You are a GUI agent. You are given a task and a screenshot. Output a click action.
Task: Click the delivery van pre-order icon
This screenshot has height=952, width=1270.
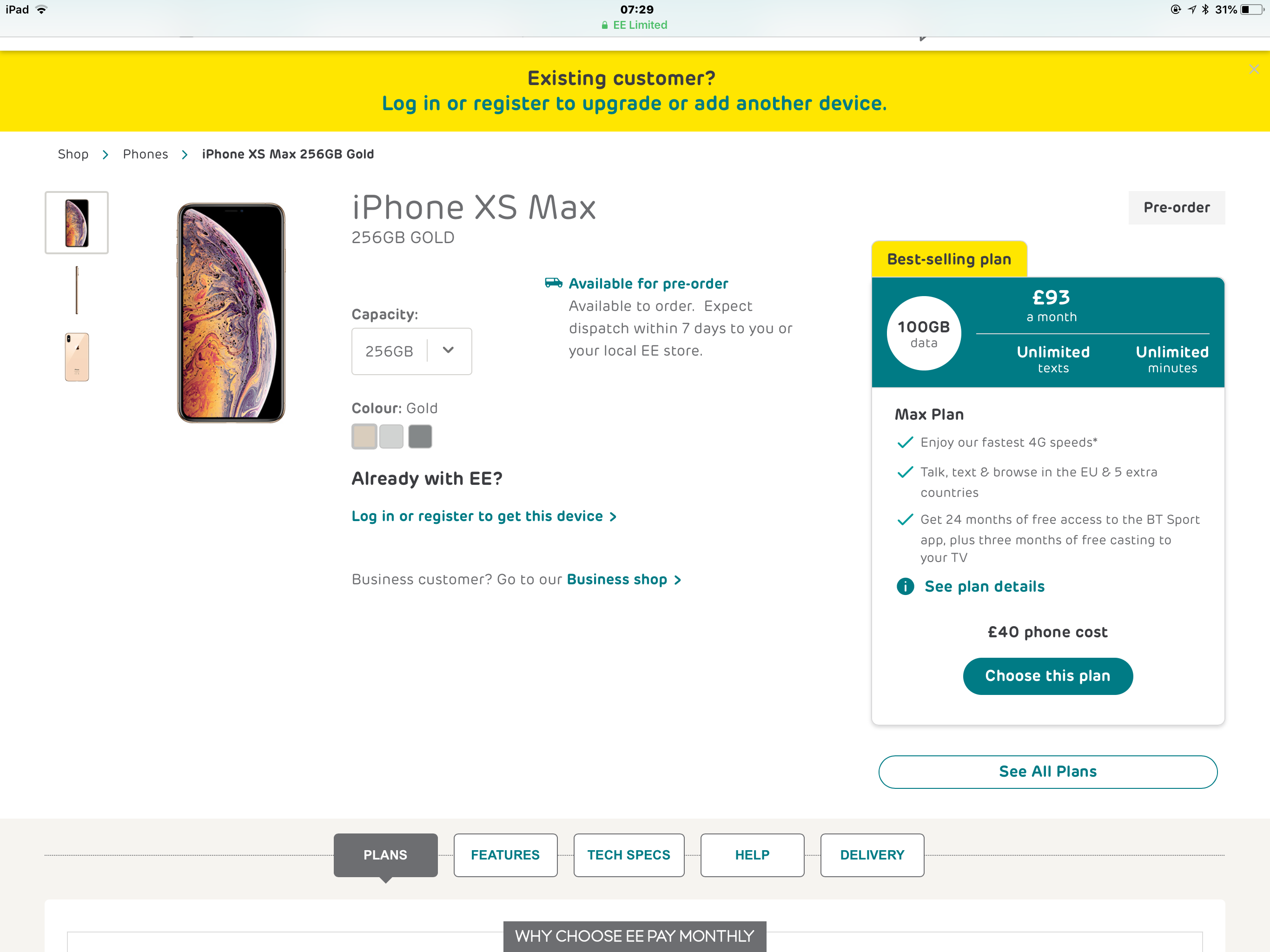[x=554, y=283]
